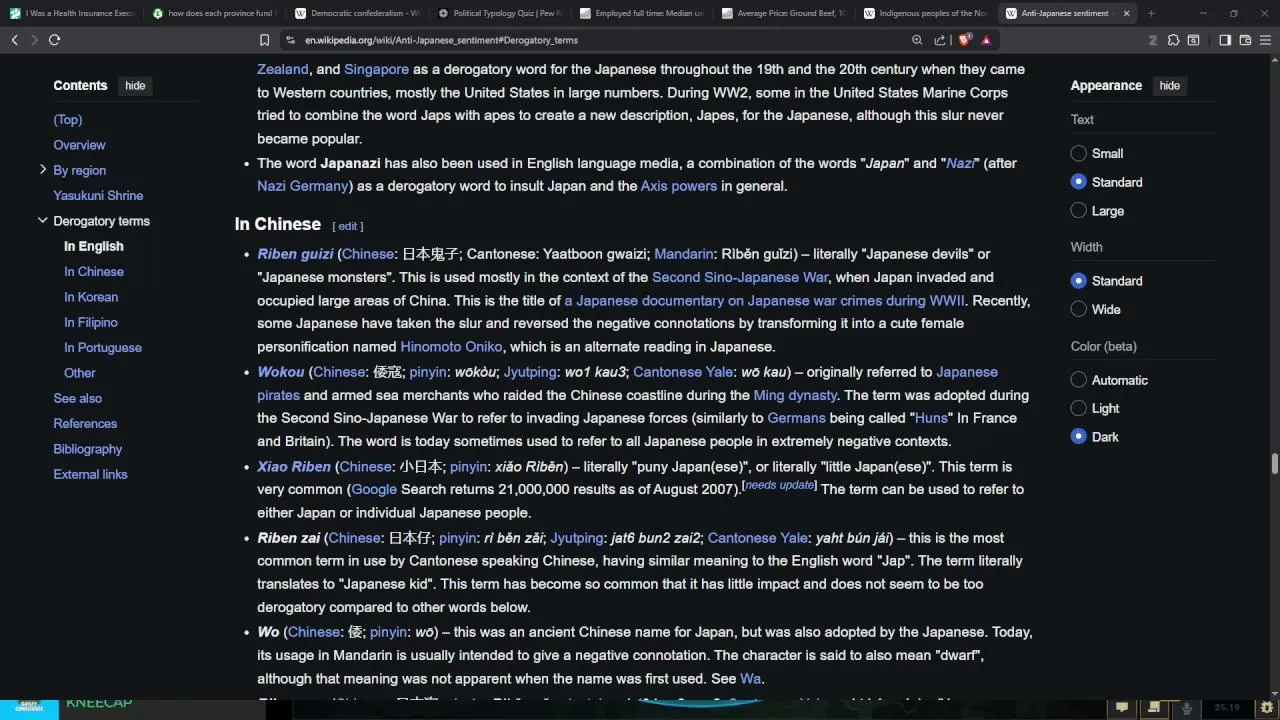Share this page via the share icon
Screen dimensions: 1280x720
(x=940, y=40)
